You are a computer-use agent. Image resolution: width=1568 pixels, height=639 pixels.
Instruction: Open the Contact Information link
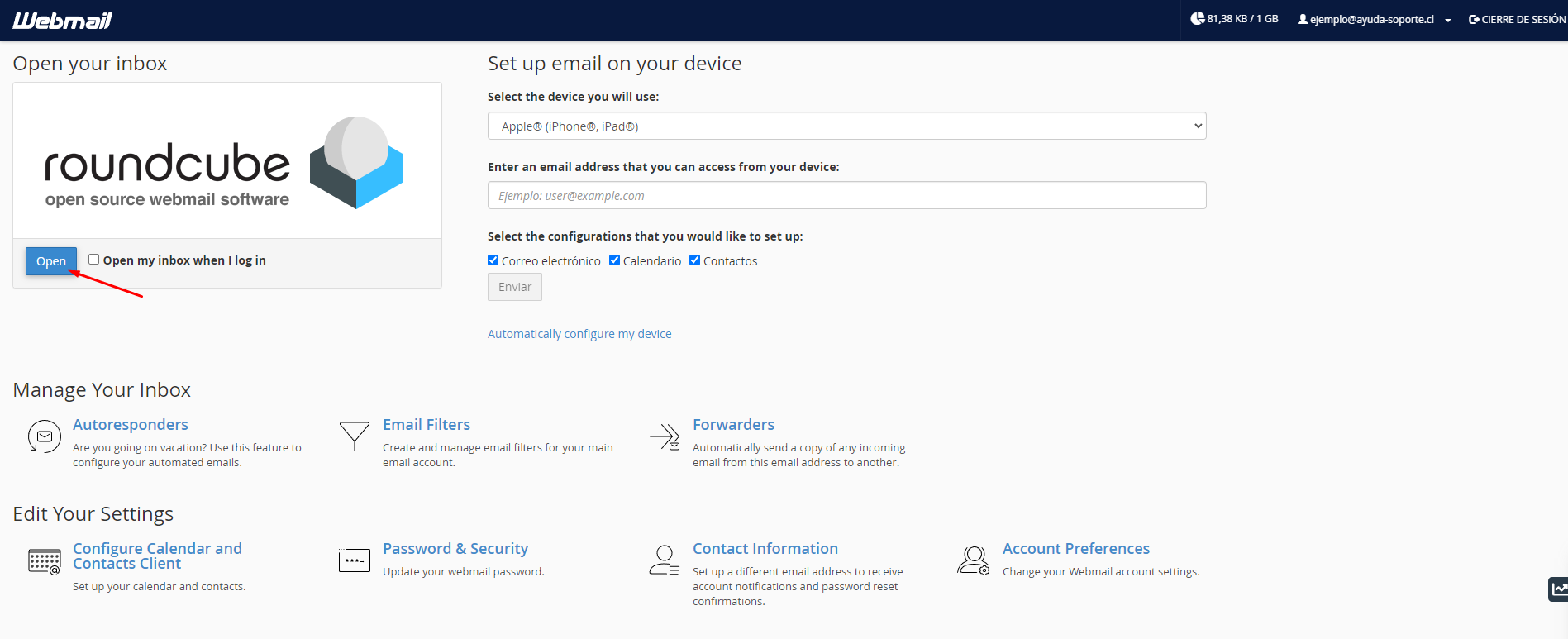coord(765,548)
